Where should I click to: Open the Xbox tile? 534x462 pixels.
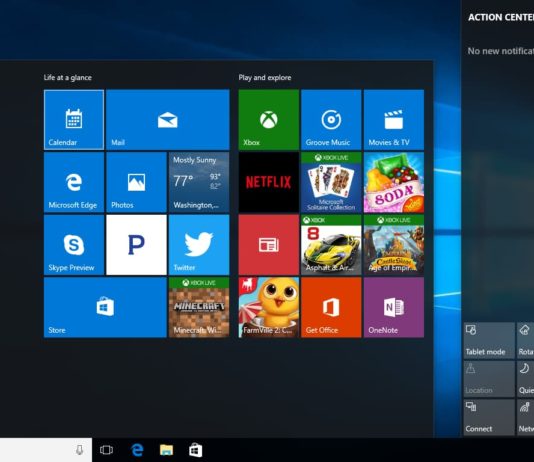[x=269, y=120]
